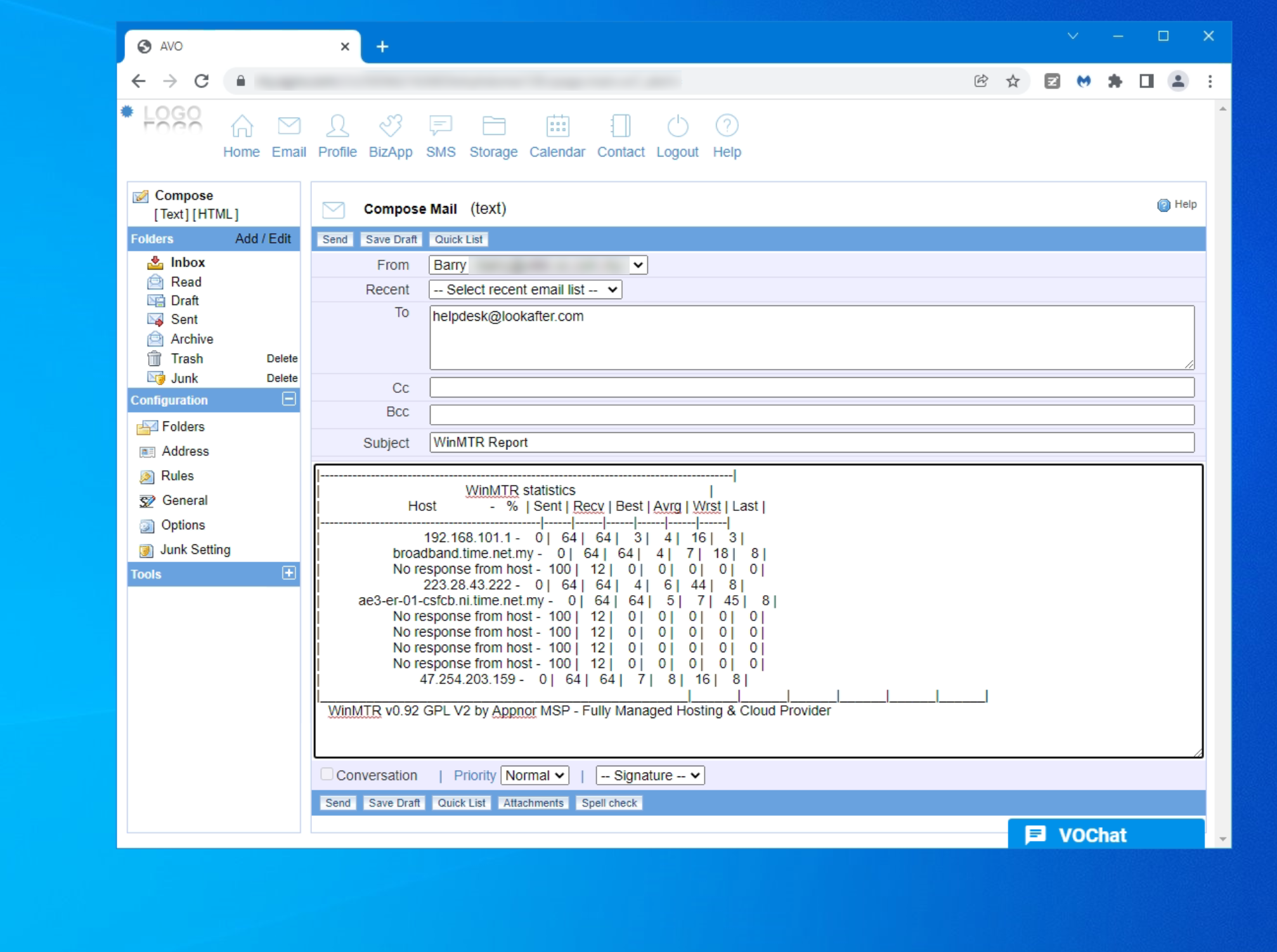Open the SMS chat icon
This screenshot has height=952, width=1277.
[440, 126]
